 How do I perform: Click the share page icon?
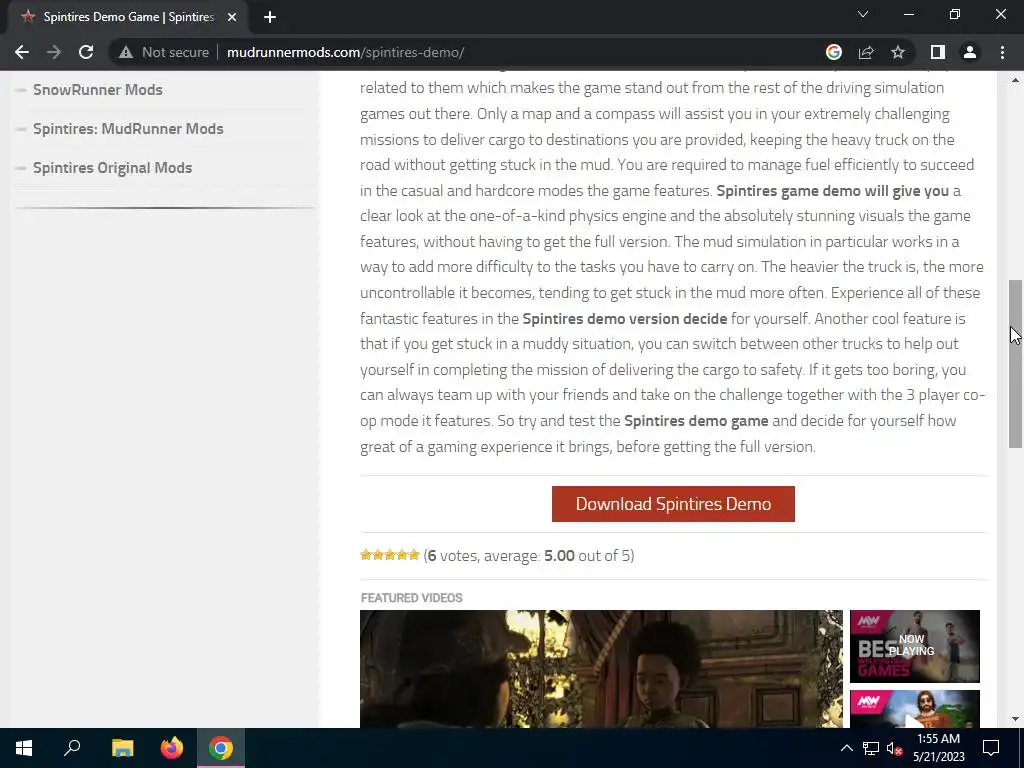(x=866, y=52)
